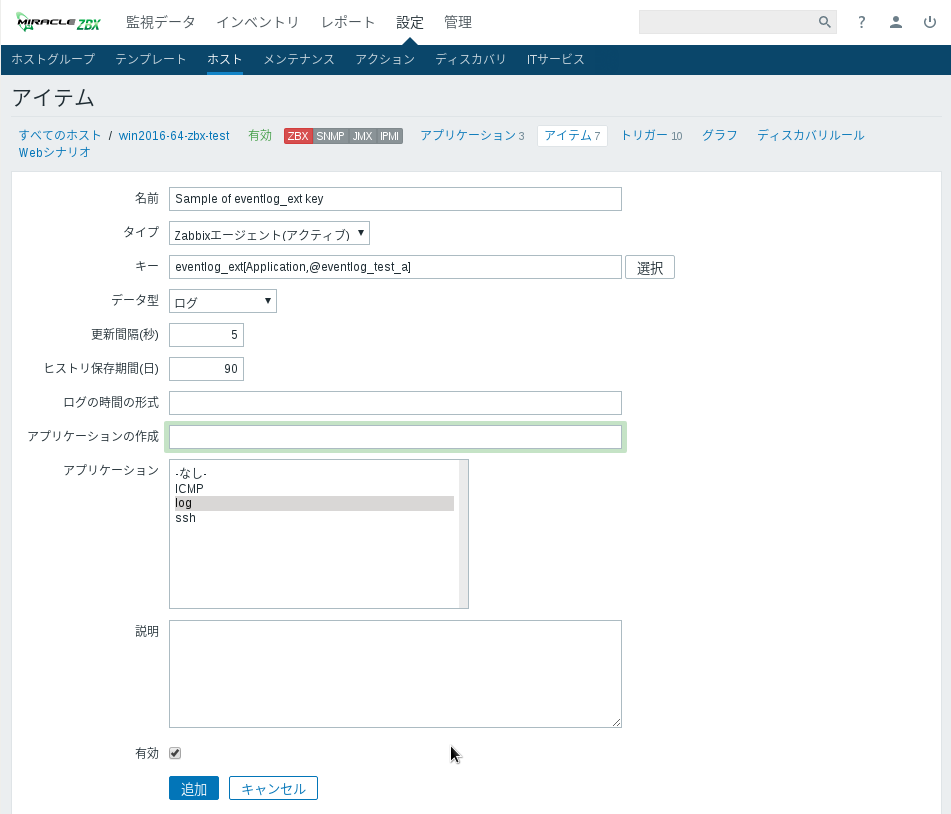Click the search magnifier icon
The width and height of the screenshot is (951, 814).
pos(824,22)
